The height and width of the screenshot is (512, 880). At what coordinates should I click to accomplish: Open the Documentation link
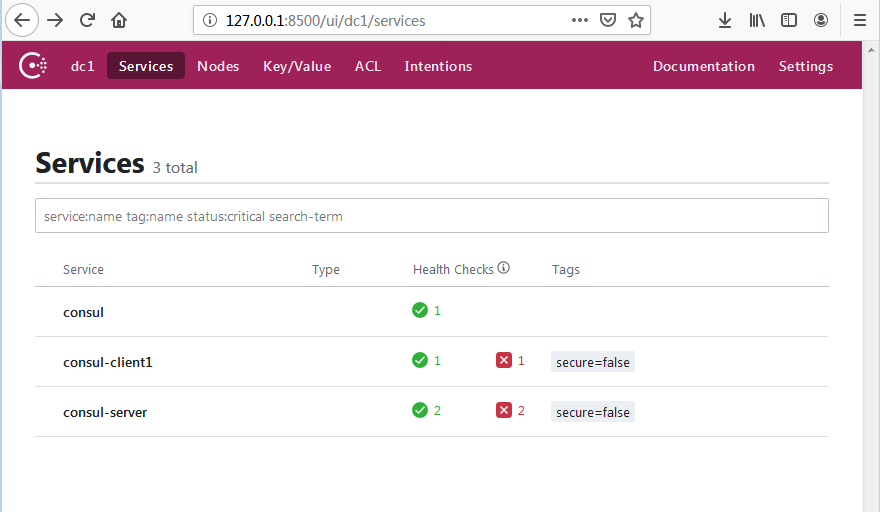(x=704, y=66)
